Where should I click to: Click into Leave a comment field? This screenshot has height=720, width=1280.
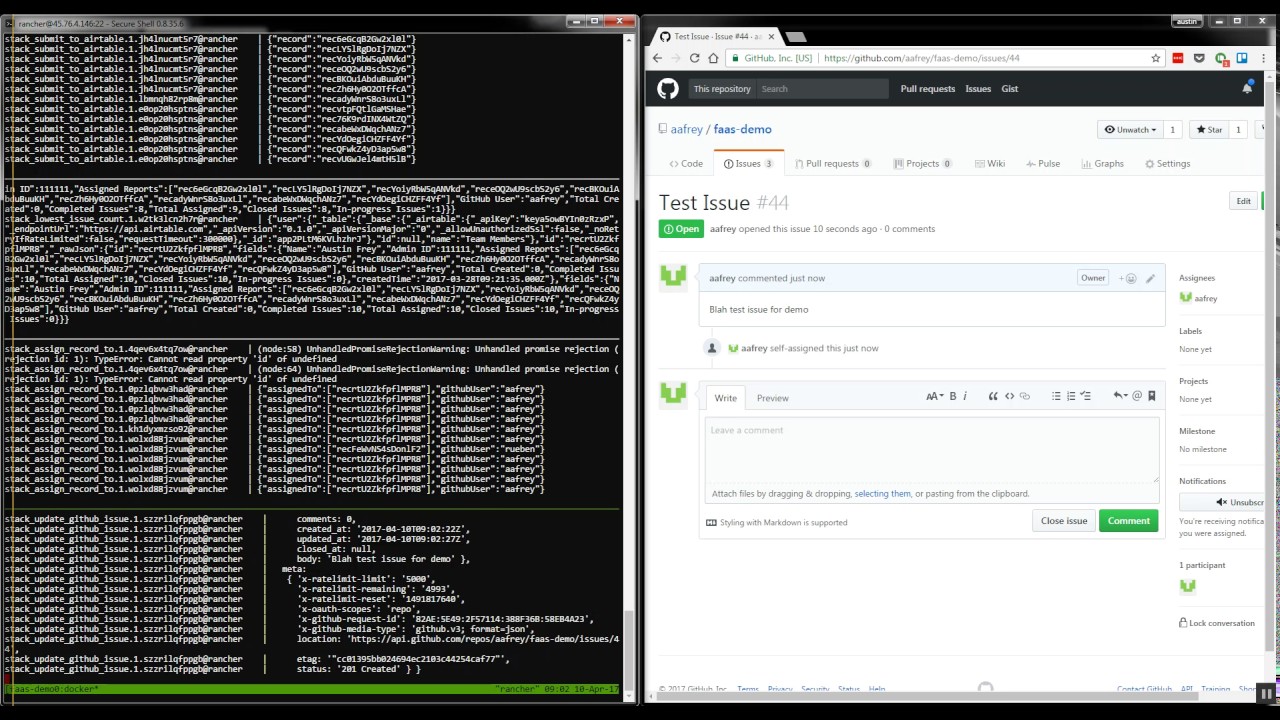(x=932, y=448)
